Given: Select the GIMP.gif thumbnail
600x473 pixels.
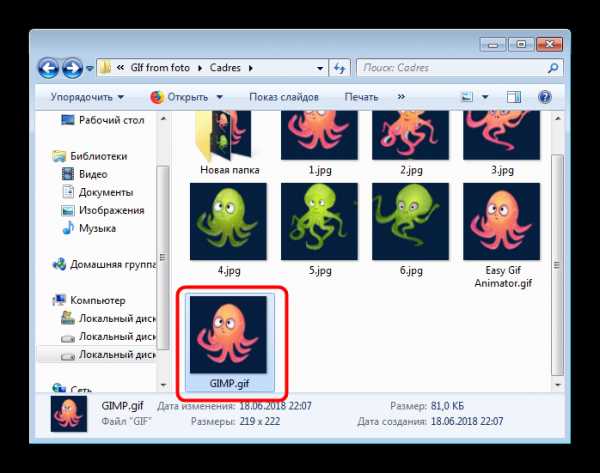Looking at the screenshot, I should (228, 335).
